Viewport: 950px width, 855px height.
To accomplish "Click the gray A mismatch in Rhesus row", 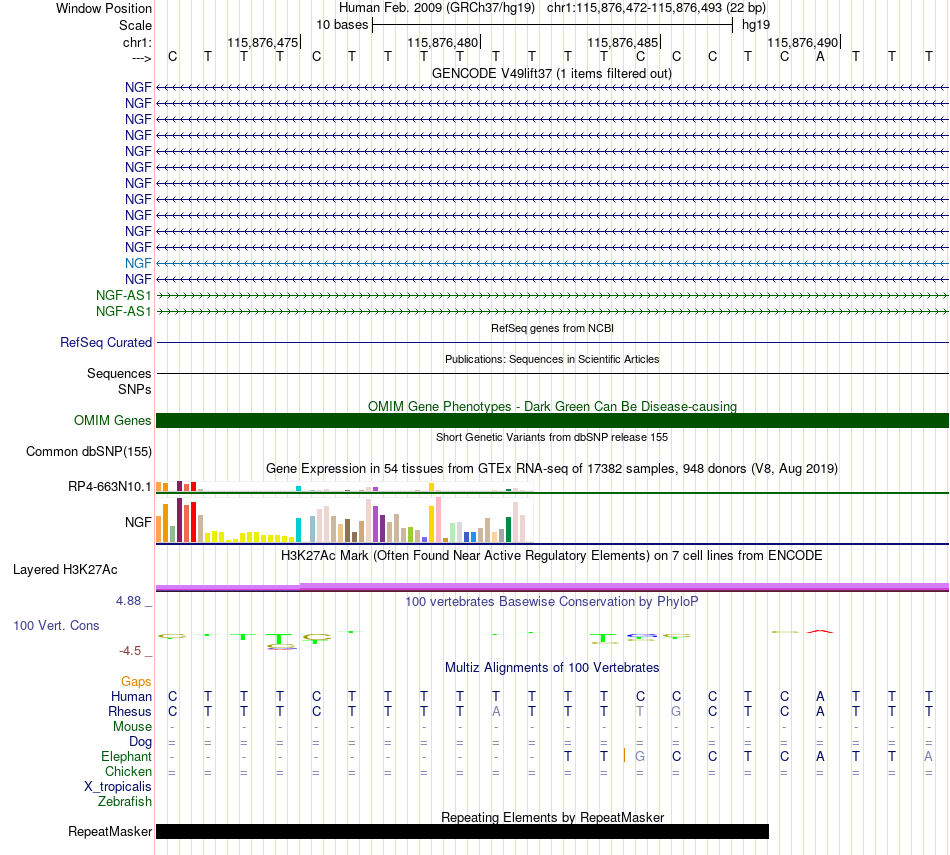I will [496, 711].
